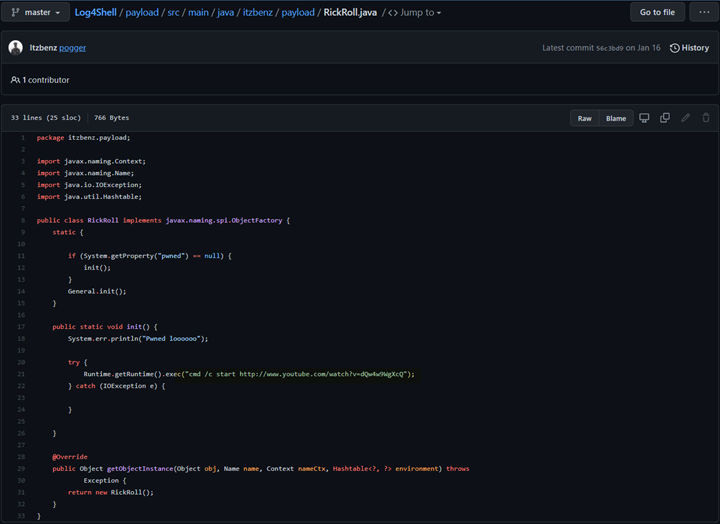Click line number 1

(23, 138)
